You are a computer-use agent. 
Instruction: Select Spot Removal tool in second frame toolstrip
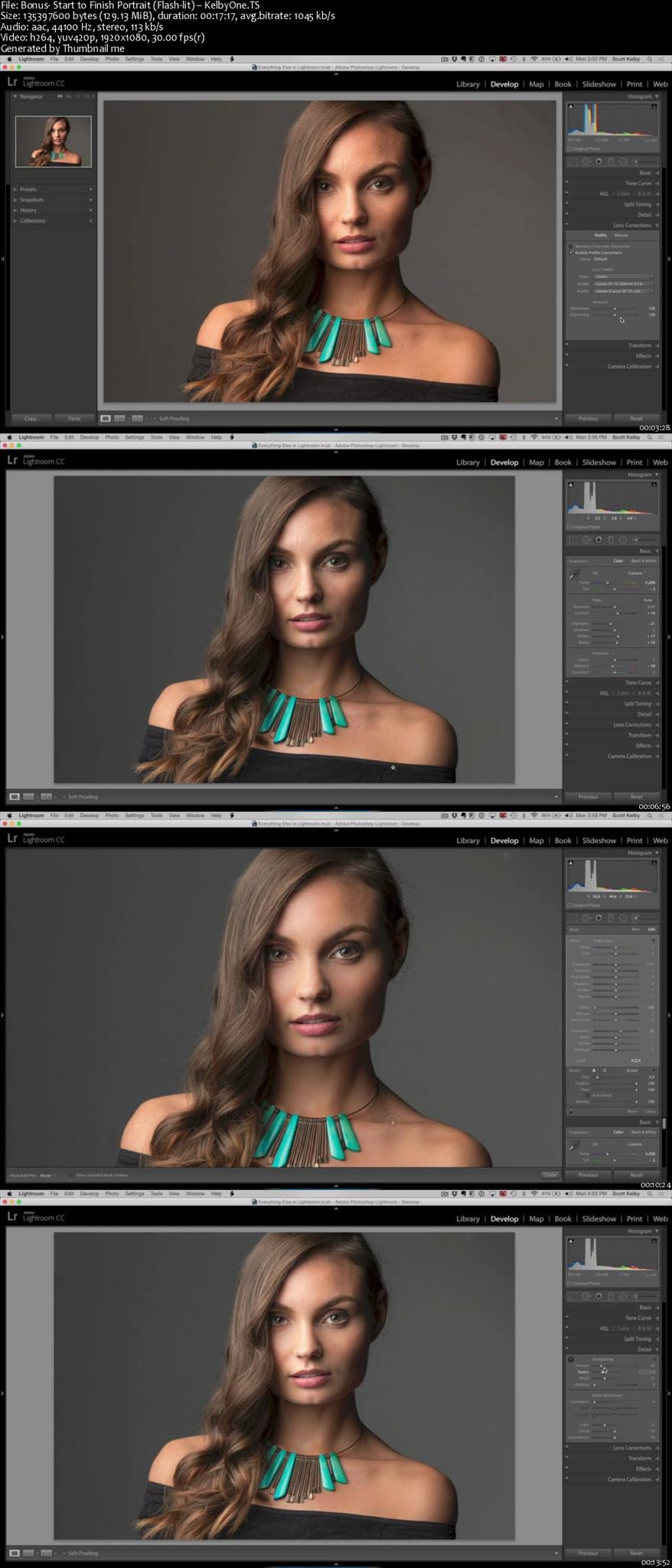click(586, 540)
